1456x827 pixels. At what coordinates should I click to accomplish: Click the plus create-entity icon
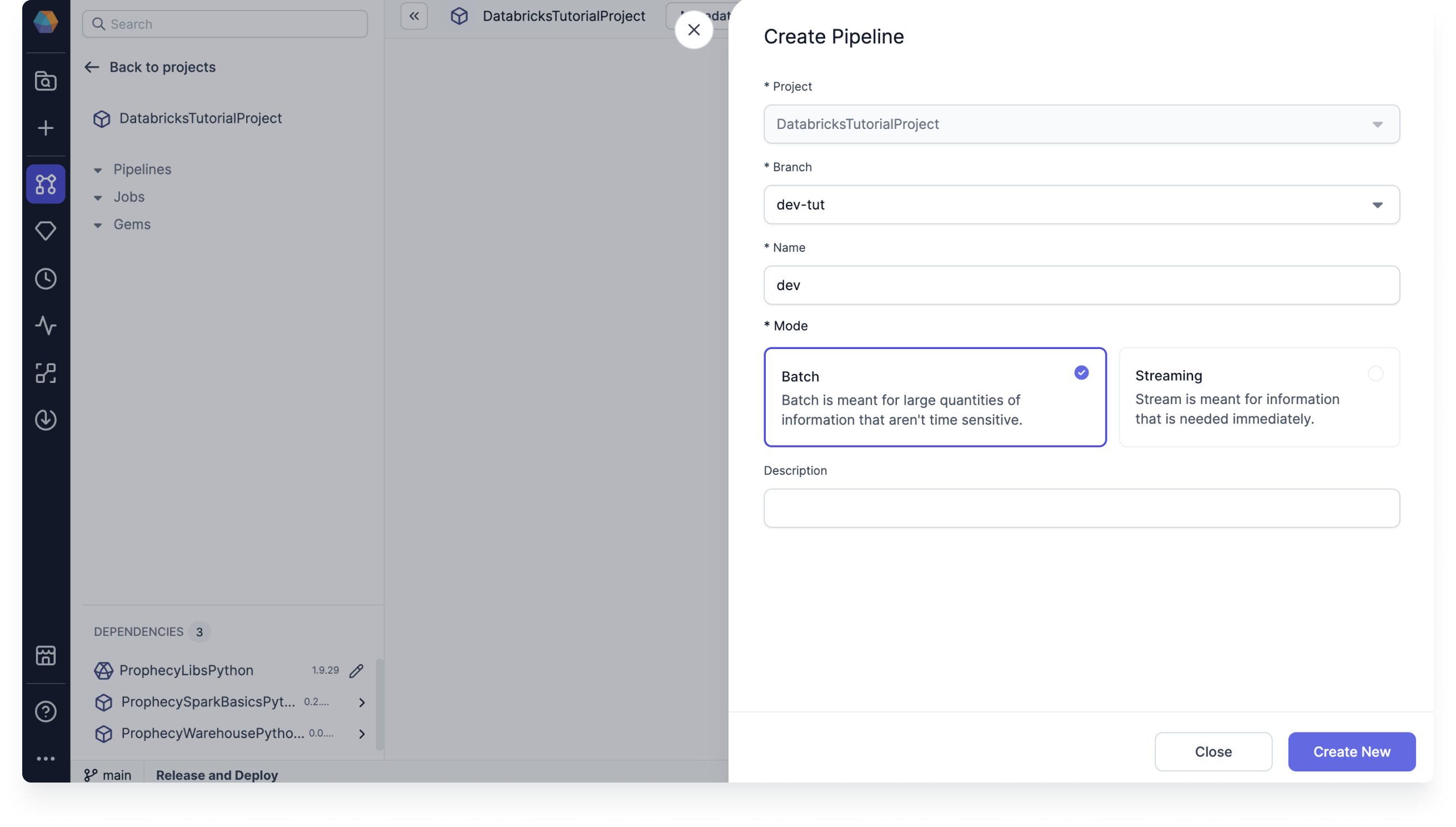point(46,128)
